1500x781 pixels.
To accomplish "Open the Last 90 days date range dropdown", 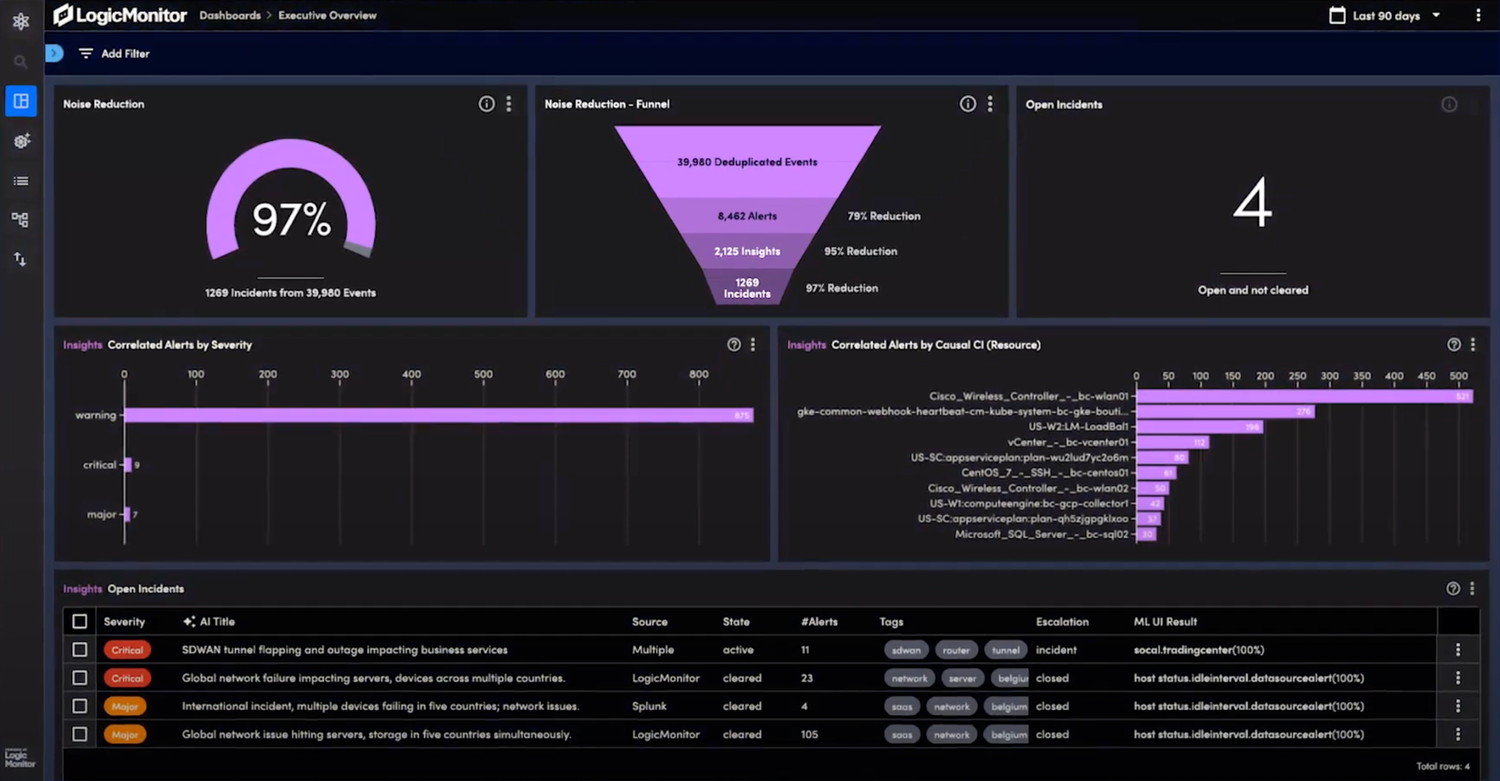I will [x=1383, y=15].
